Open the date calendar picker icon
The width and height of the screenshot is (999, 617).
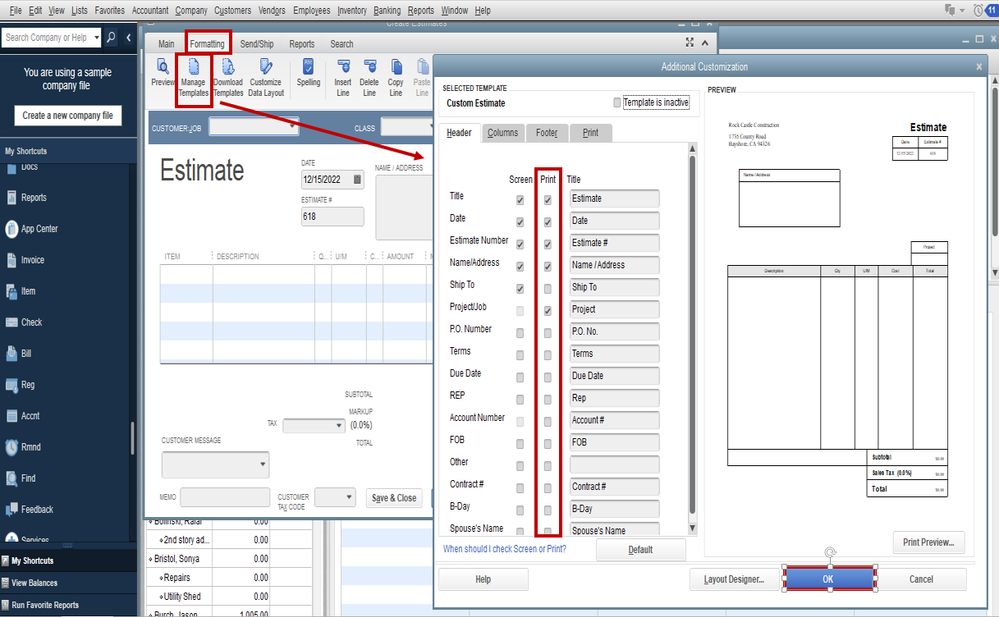point(357,180)
